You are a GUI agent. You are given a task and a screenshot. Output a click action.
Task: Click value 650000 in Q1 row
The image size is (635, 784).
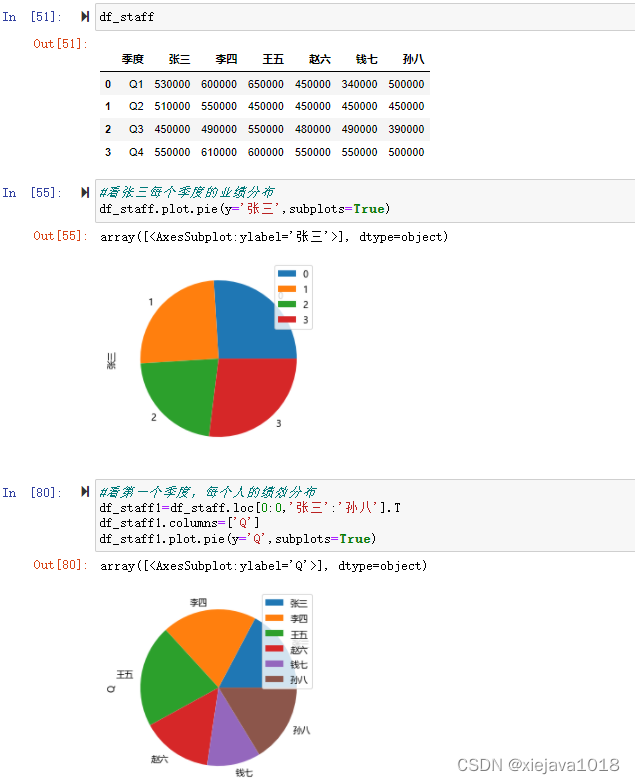coord(266,84)
